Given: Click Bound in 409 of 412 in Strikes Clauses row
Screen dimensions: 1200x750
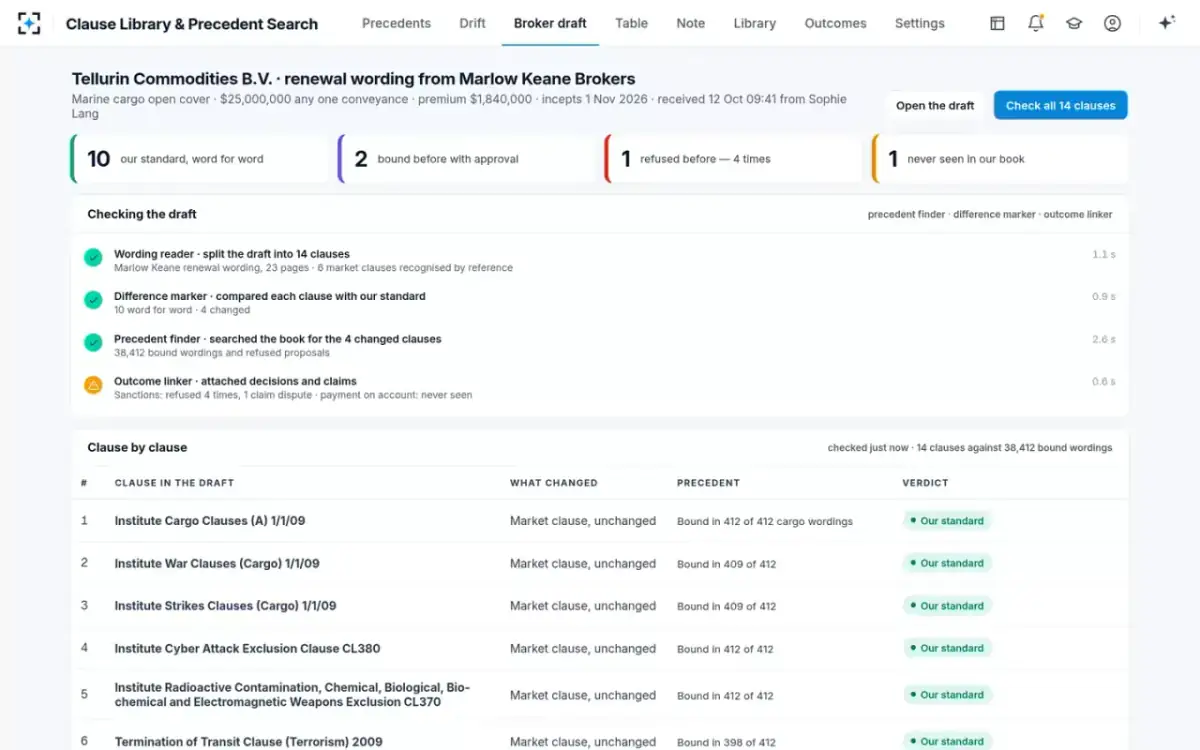Looking at the screenshot, I should 726,607.
